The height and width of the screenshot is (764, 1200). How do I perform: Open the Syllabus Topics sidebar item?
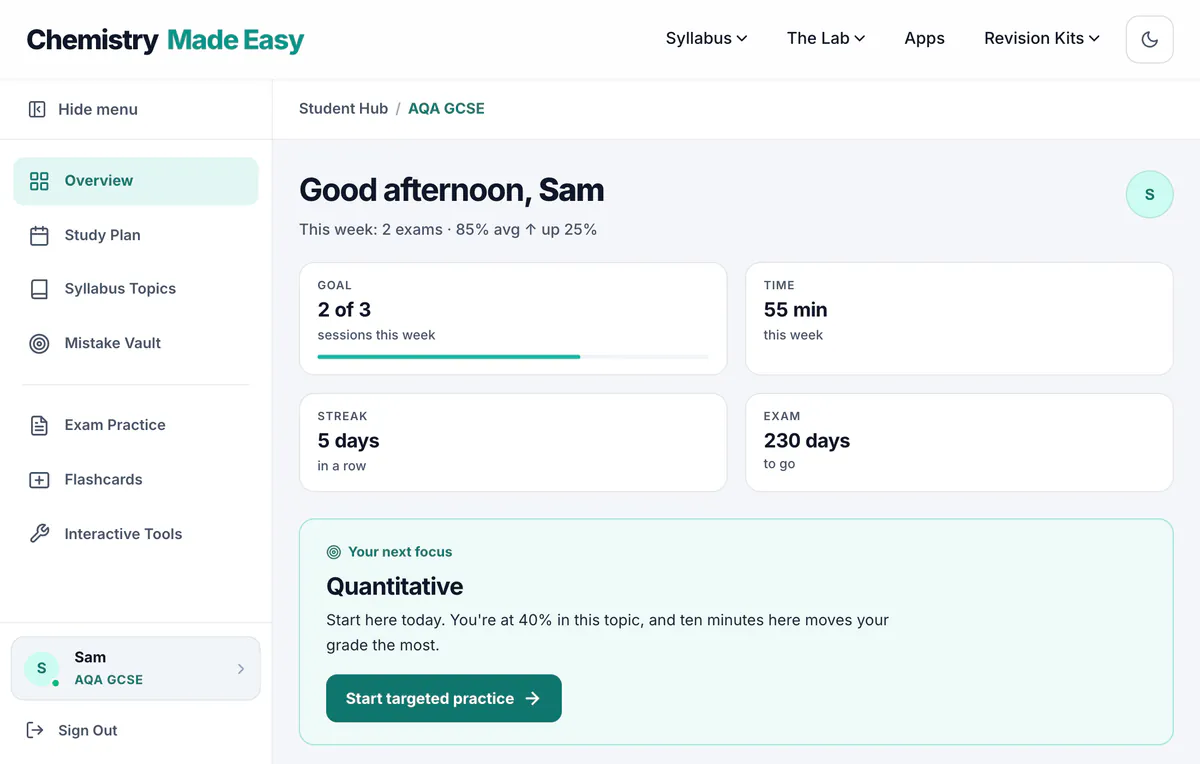coord(136,289)
